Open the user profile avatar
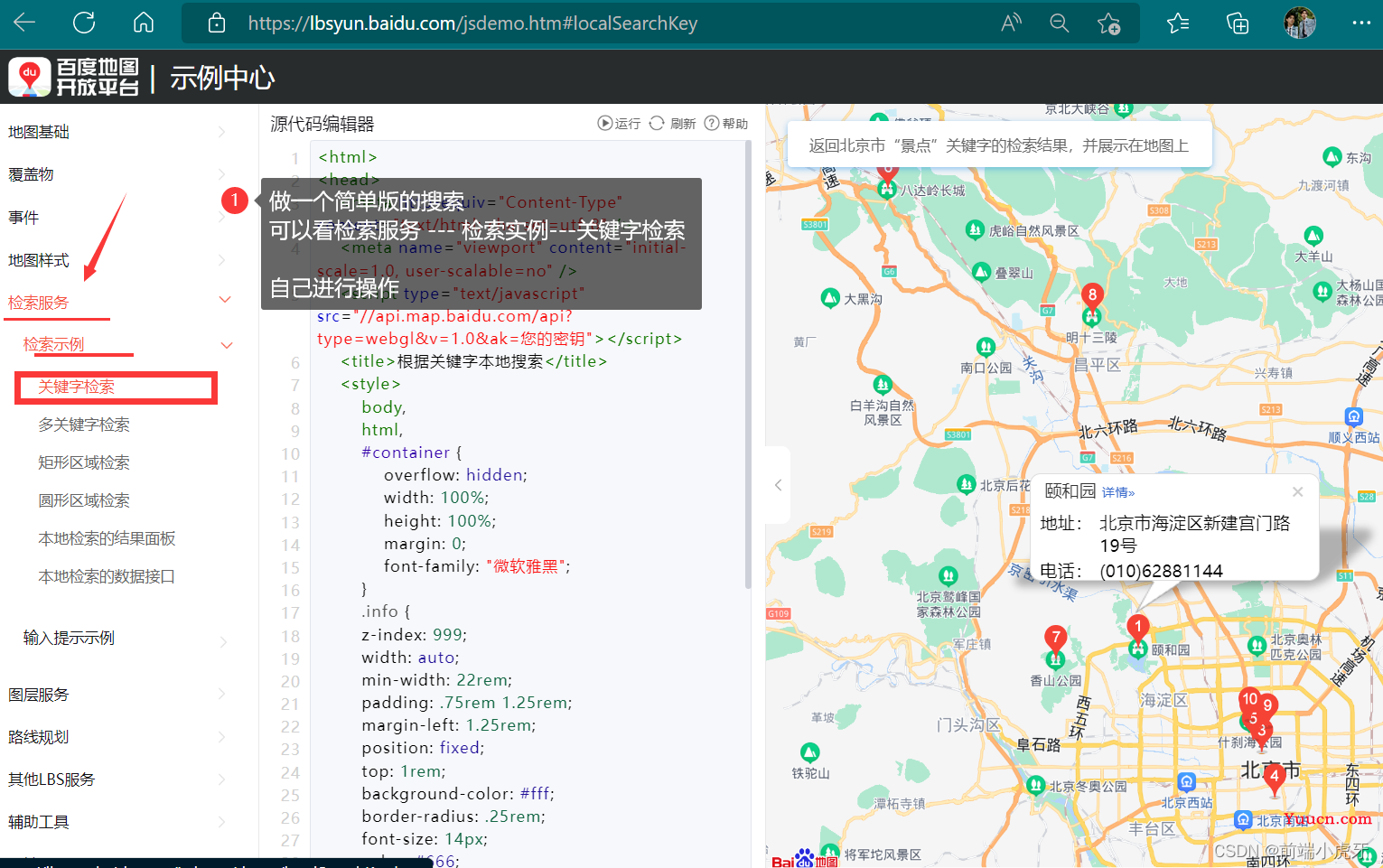The image size is (1383, 868). coord(1300,23)
